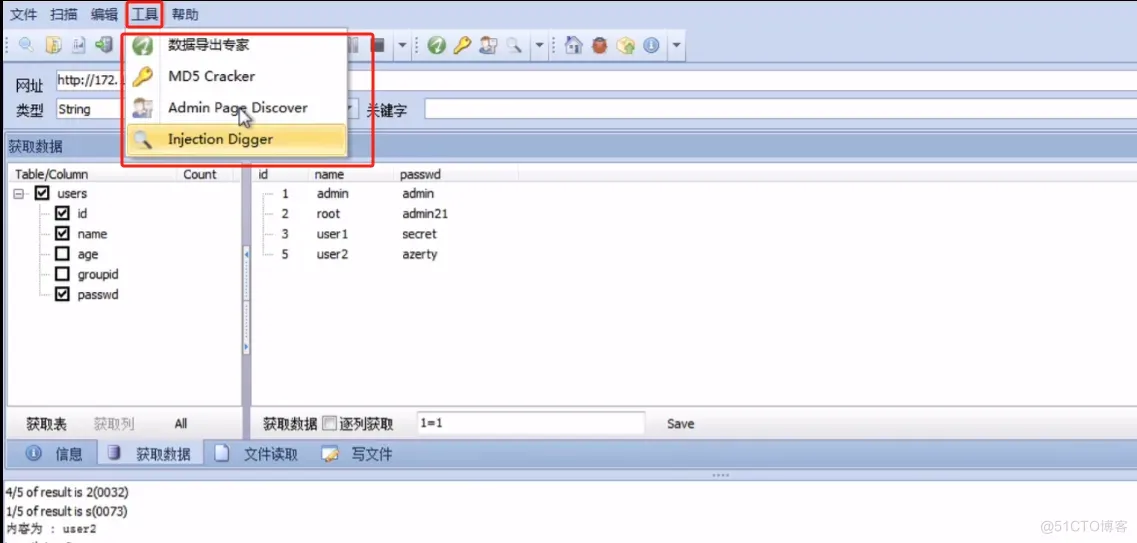Open dropdown arrow beside the stop icon
This screenshot has width=1137, height=543.
(402, 46)
